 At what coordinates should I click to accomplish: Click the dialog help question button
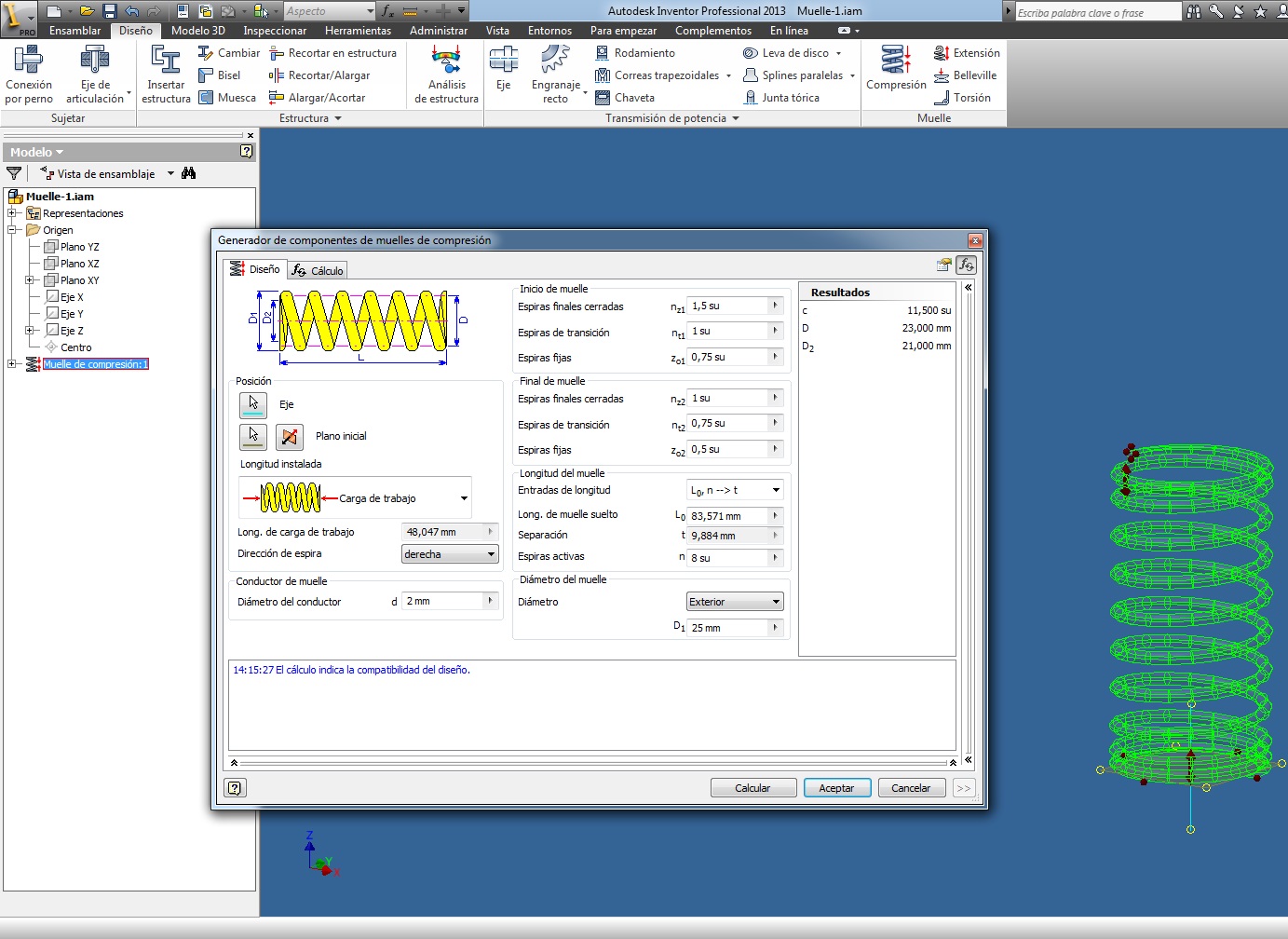click(x=236, y=788)
